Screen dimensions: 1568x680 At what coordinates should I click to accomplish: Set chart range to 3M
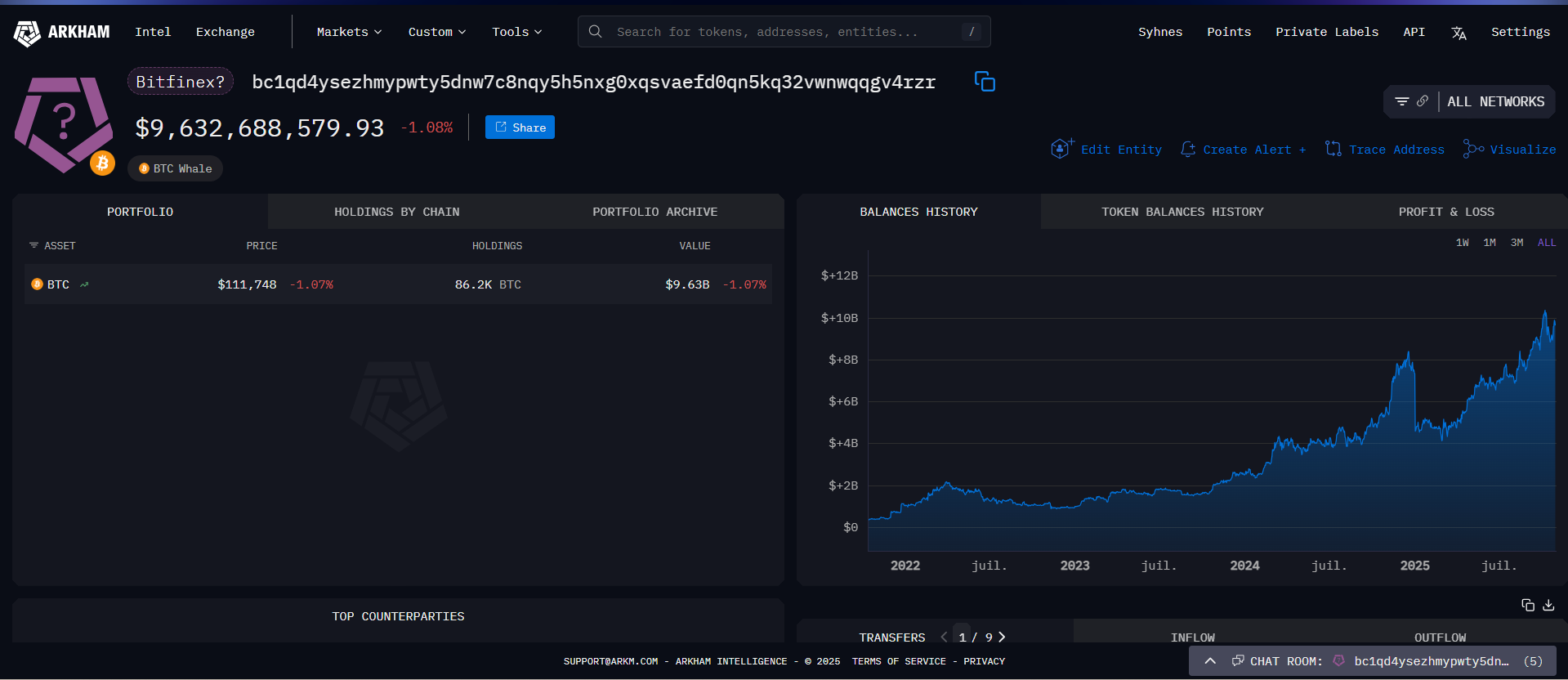coord(1517,243)
